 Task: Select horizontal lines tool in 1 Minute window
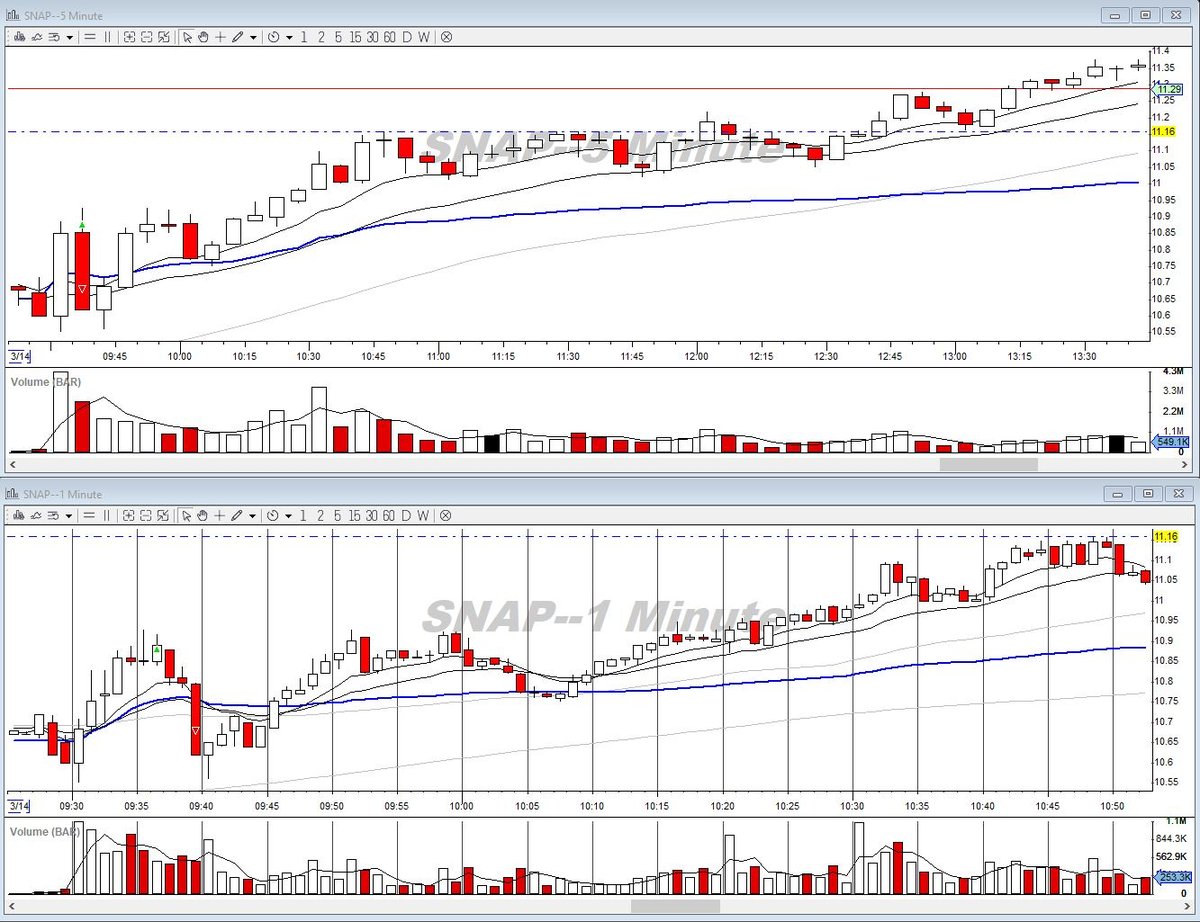(90, 515)
